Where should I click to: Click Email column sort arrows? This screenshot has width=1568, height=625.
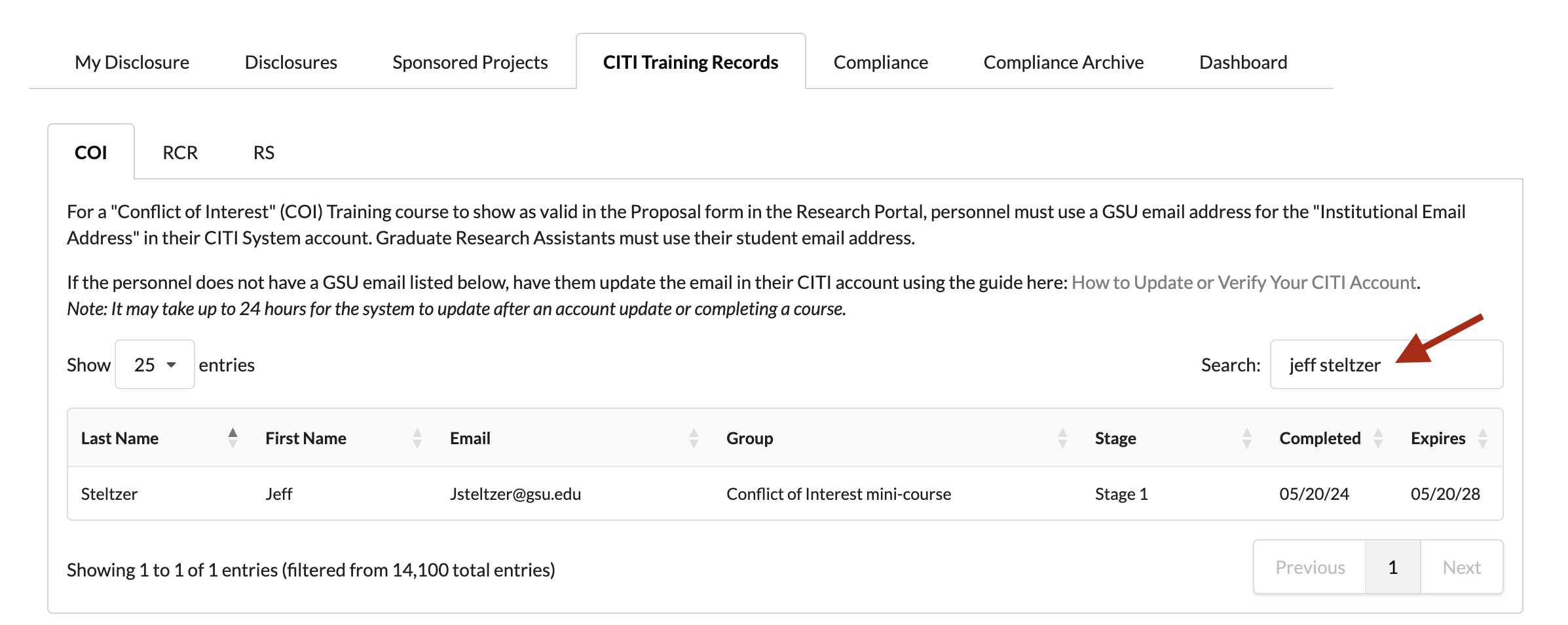(x=694, y=438)
